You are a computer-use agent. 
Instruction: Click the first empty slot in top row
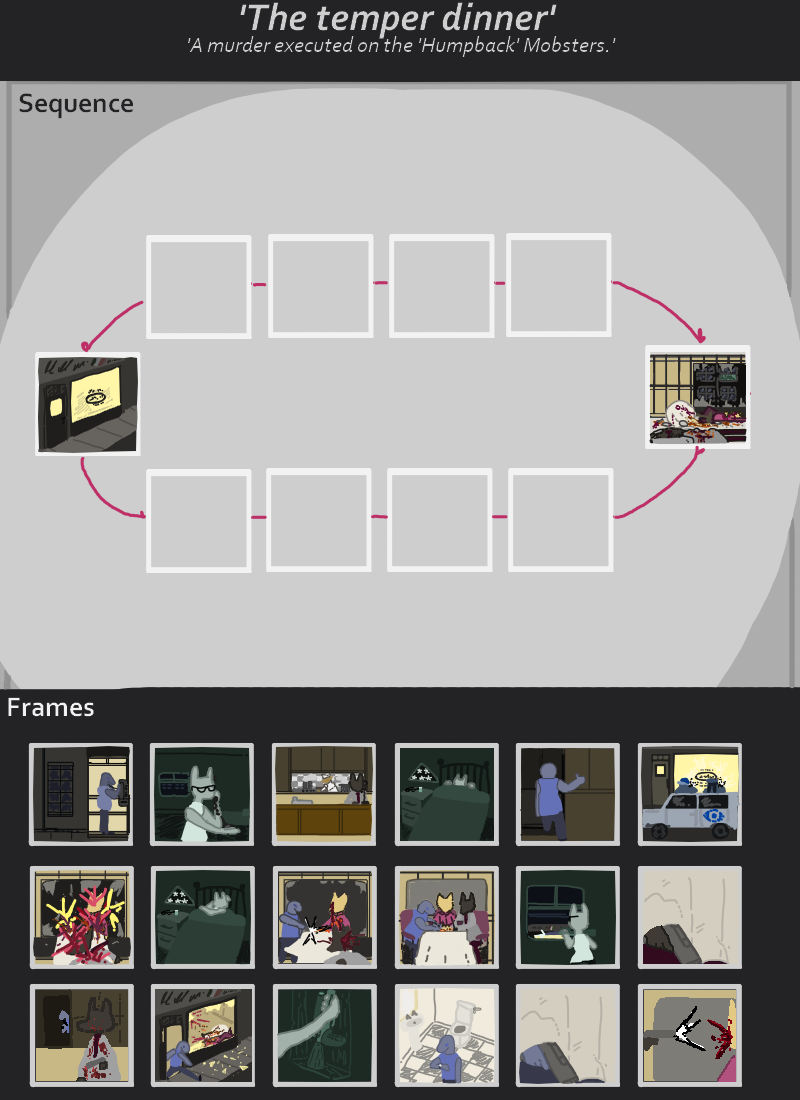[199, 287]
